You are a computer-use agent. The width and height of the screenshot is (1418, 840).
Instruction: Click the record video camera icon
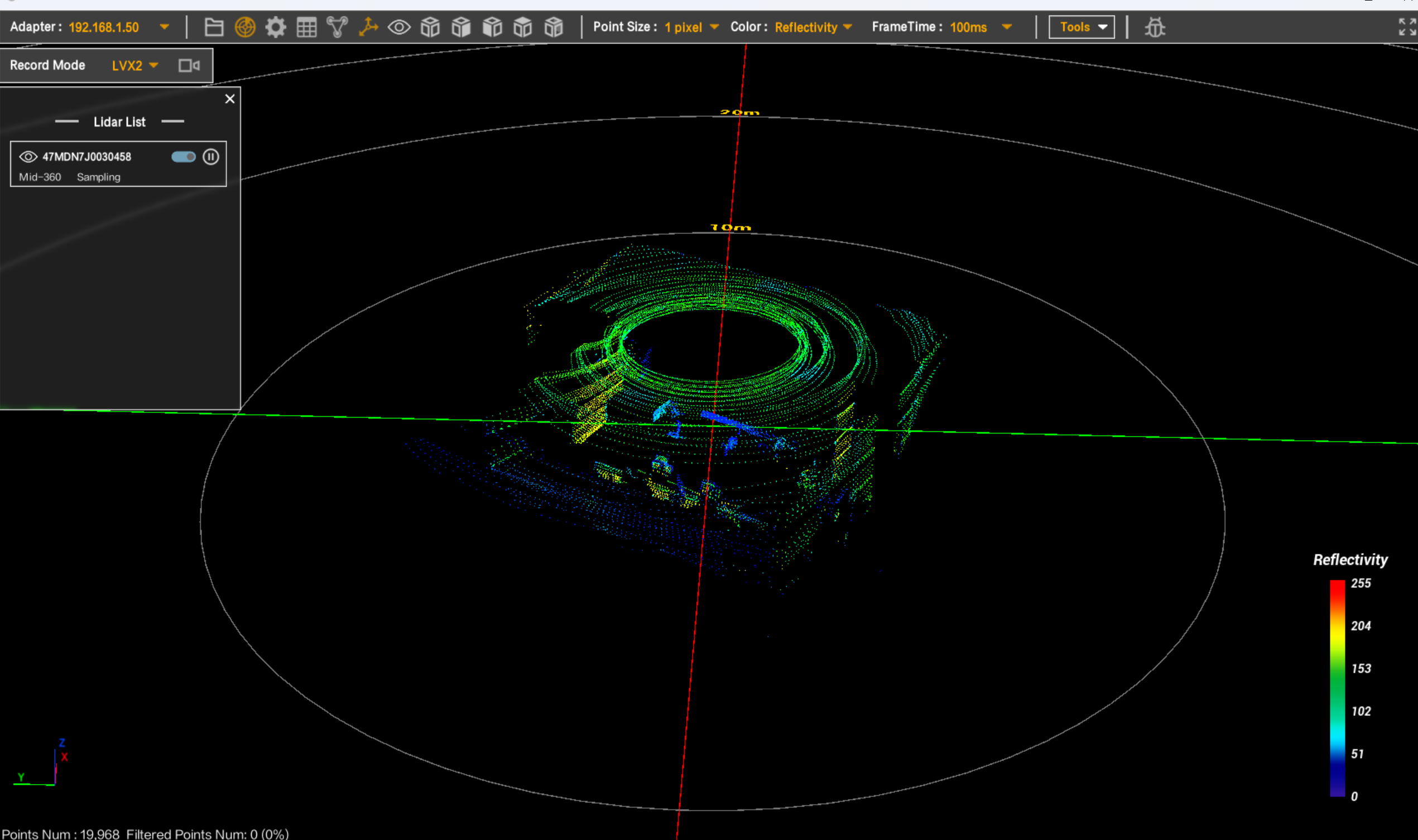point(189,66)
